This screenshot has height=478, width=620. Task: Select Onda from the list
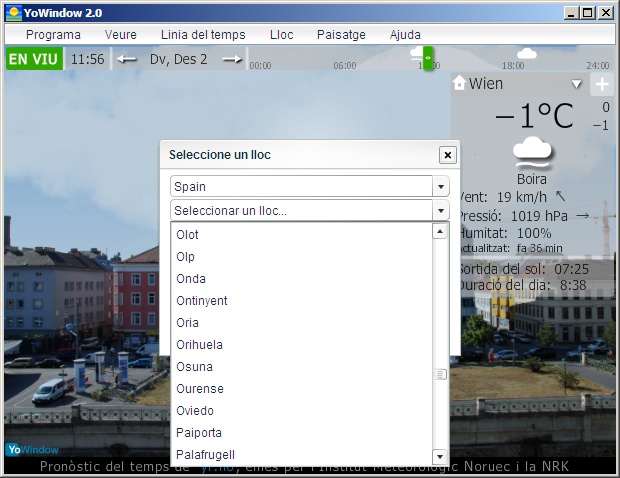point(301,279)
